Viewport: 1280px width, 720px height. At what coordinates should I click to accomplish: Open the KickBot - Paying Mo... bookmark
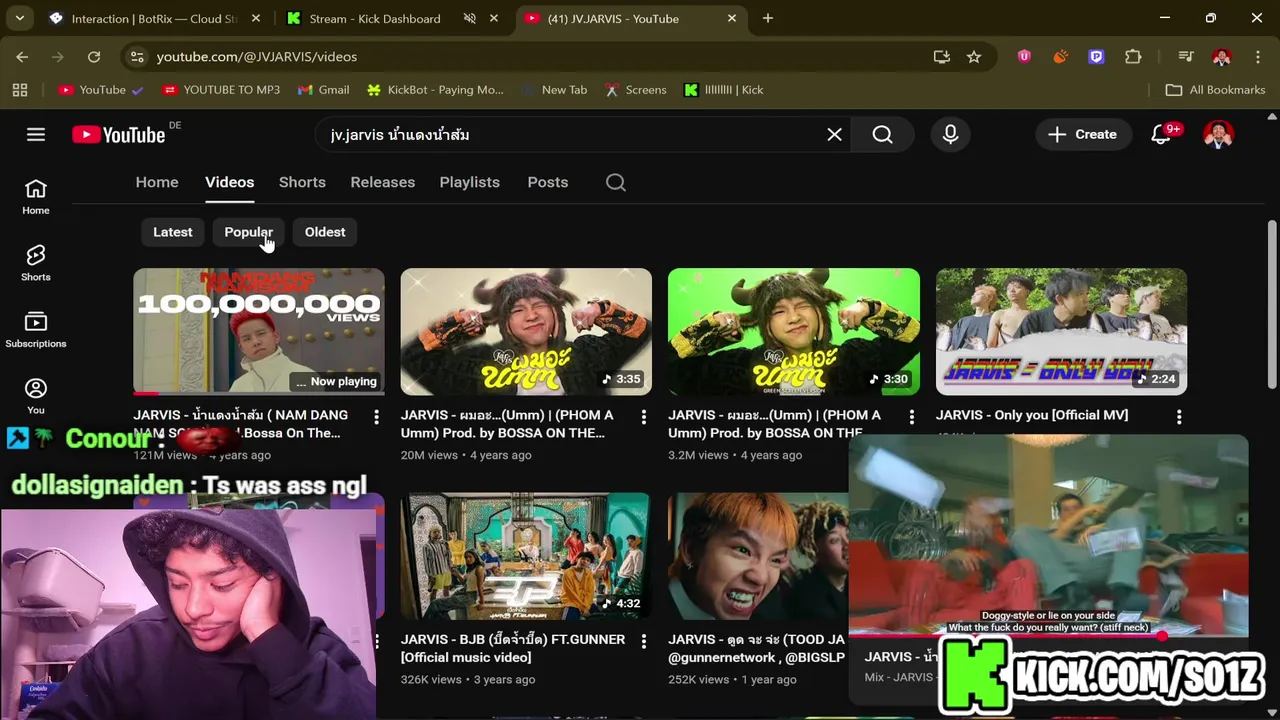click(x=435, y=90)
